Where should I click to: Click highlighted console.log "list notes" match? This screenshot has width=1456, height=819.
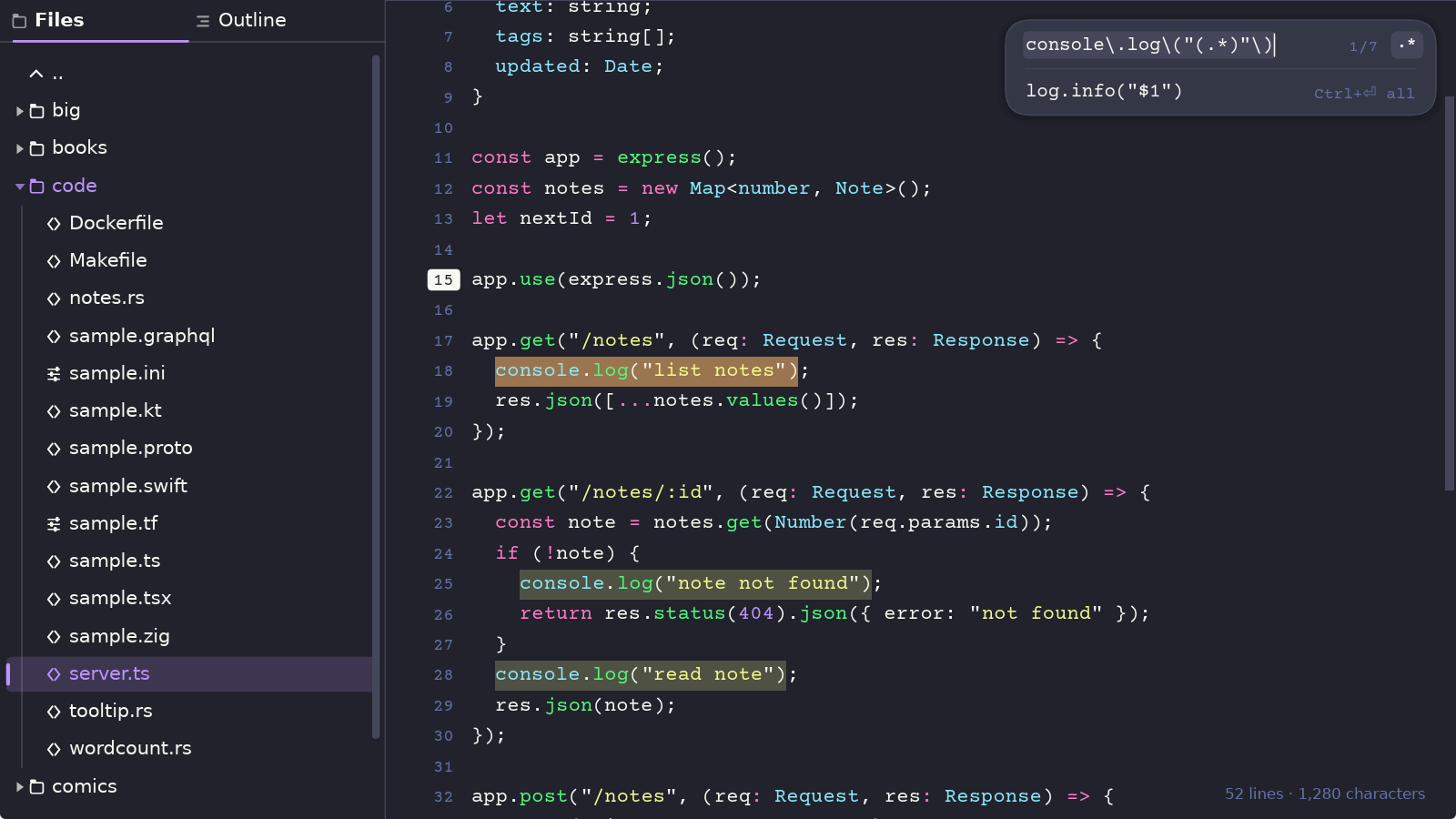click(646, 370)
